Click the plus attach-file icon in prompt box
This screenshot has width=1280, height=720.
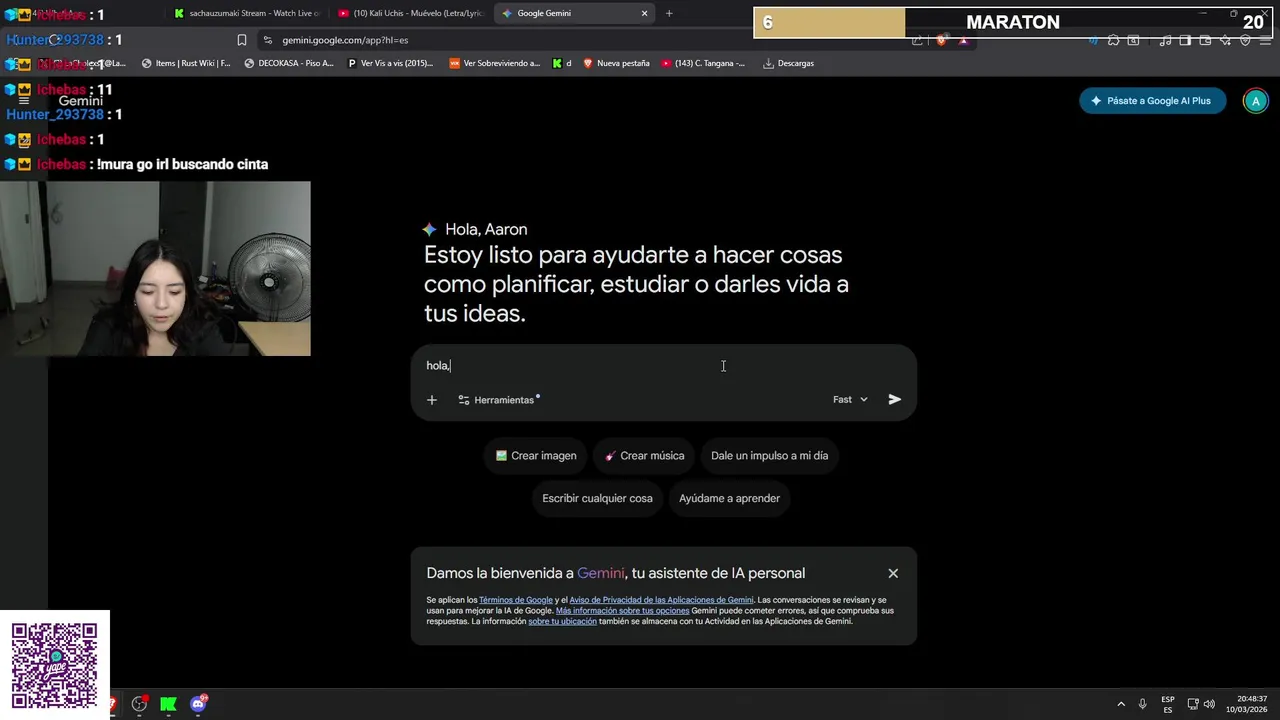pyautogui.click(x=432, y=400)
